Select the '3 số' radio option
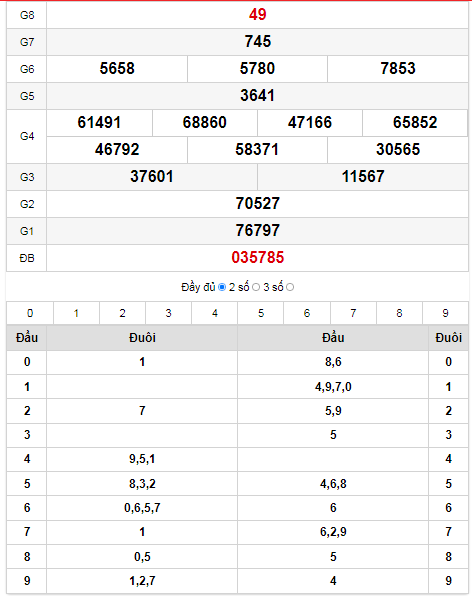The height and width of the screenshot is (596, 472). coord(290,287)
